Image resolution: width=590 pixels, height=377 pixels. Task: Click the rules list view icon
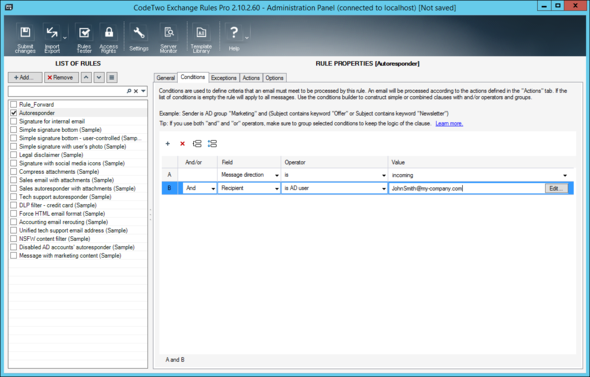pyautogui.click(x=112, y=78)
